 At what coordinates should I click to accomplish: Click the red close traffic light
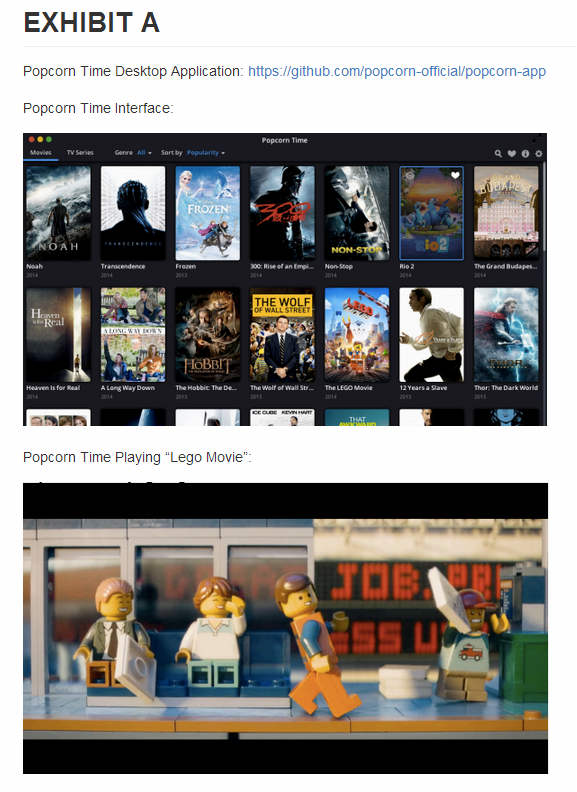31,139
